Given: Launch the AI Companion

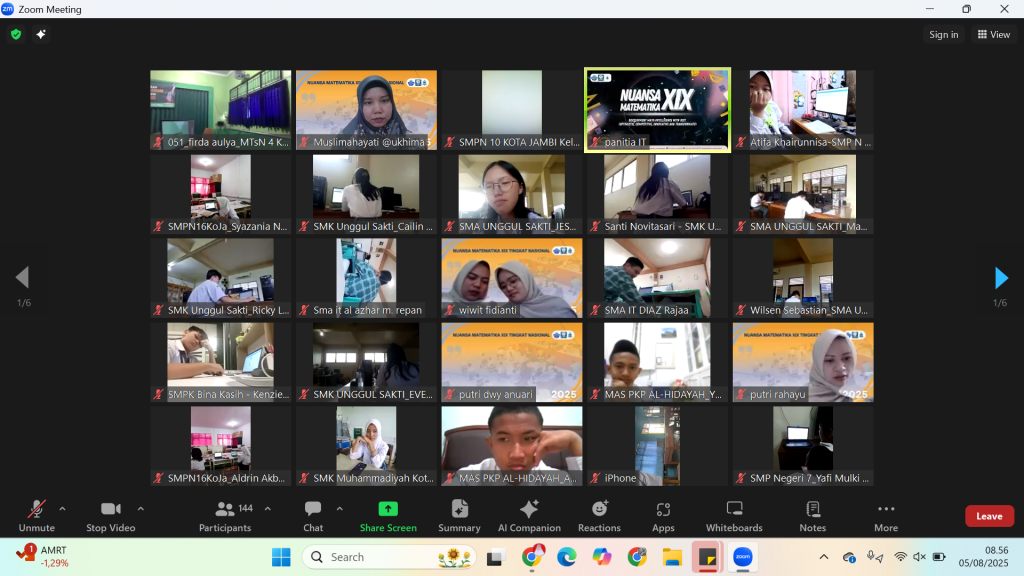Looking at the screenshot, I should pos(529,515).
